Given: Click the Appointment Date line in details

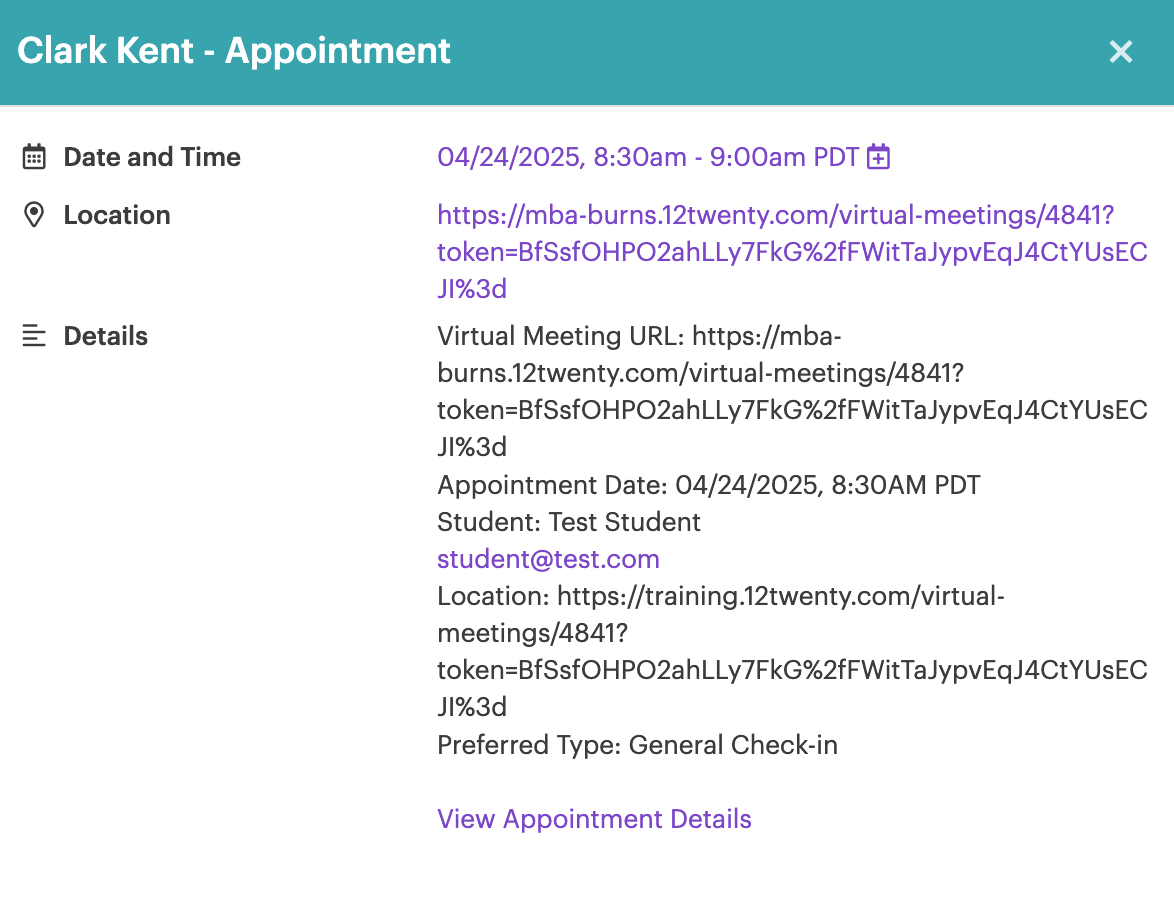Looking at the screenshot, I should [x=708, y=485].
